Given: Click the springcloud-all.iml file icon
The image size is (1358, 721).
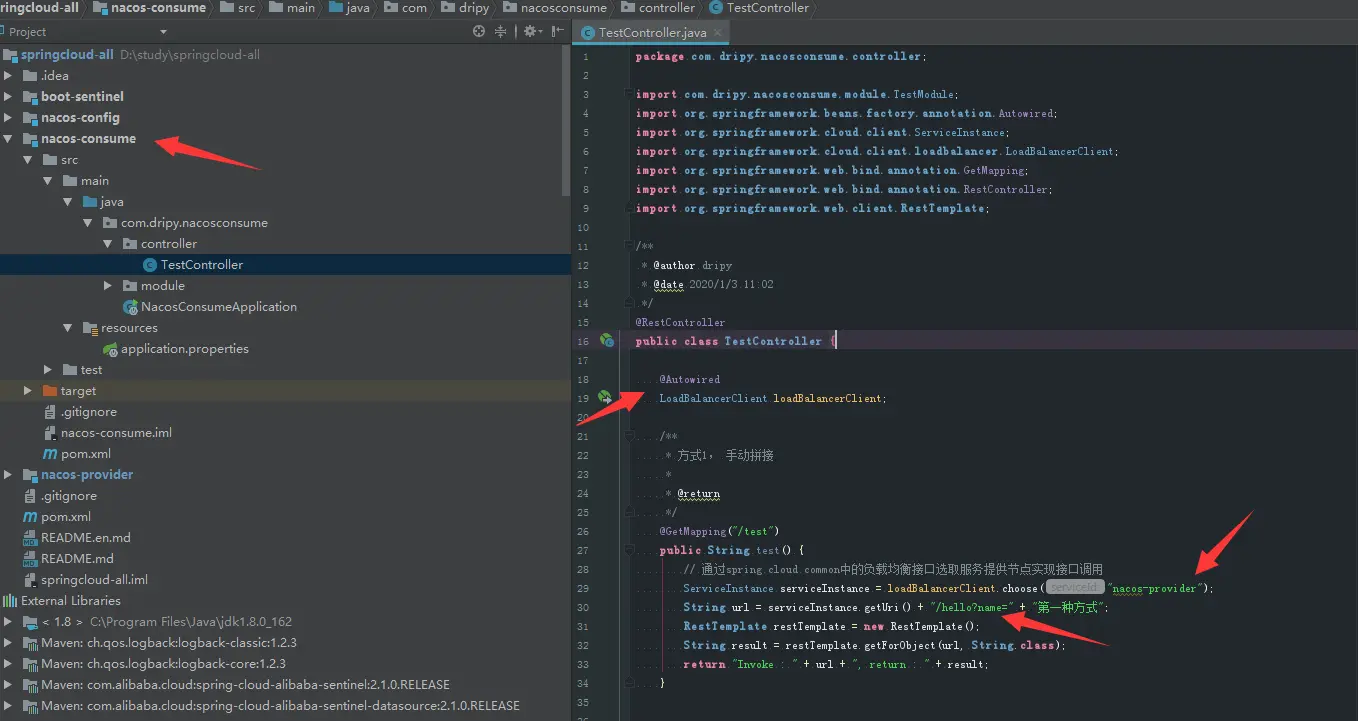Looking at the screenshot, I should tap(30, 580).
